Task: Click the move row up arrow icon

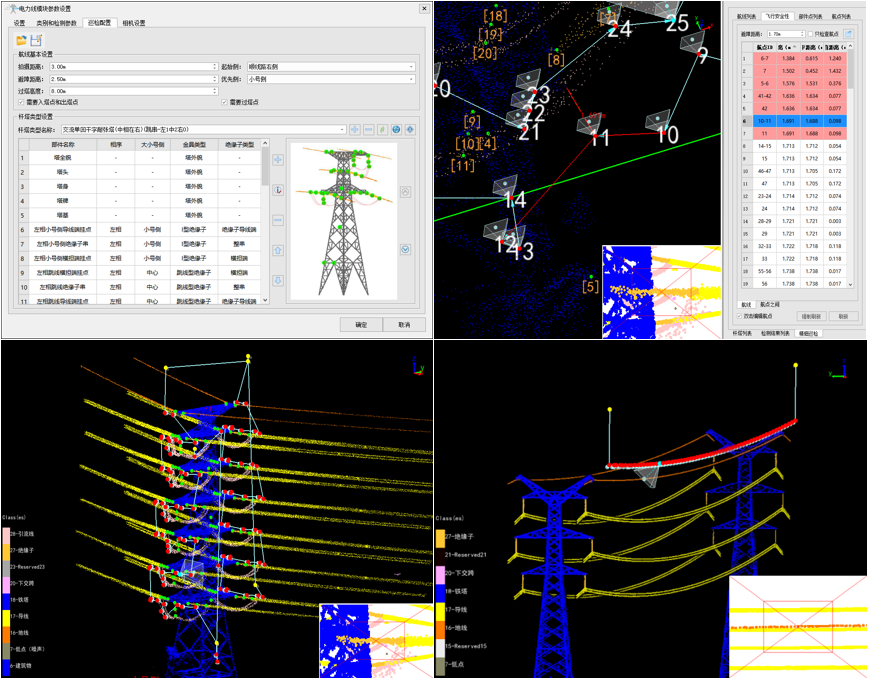Action: click(x=278, y=251)
